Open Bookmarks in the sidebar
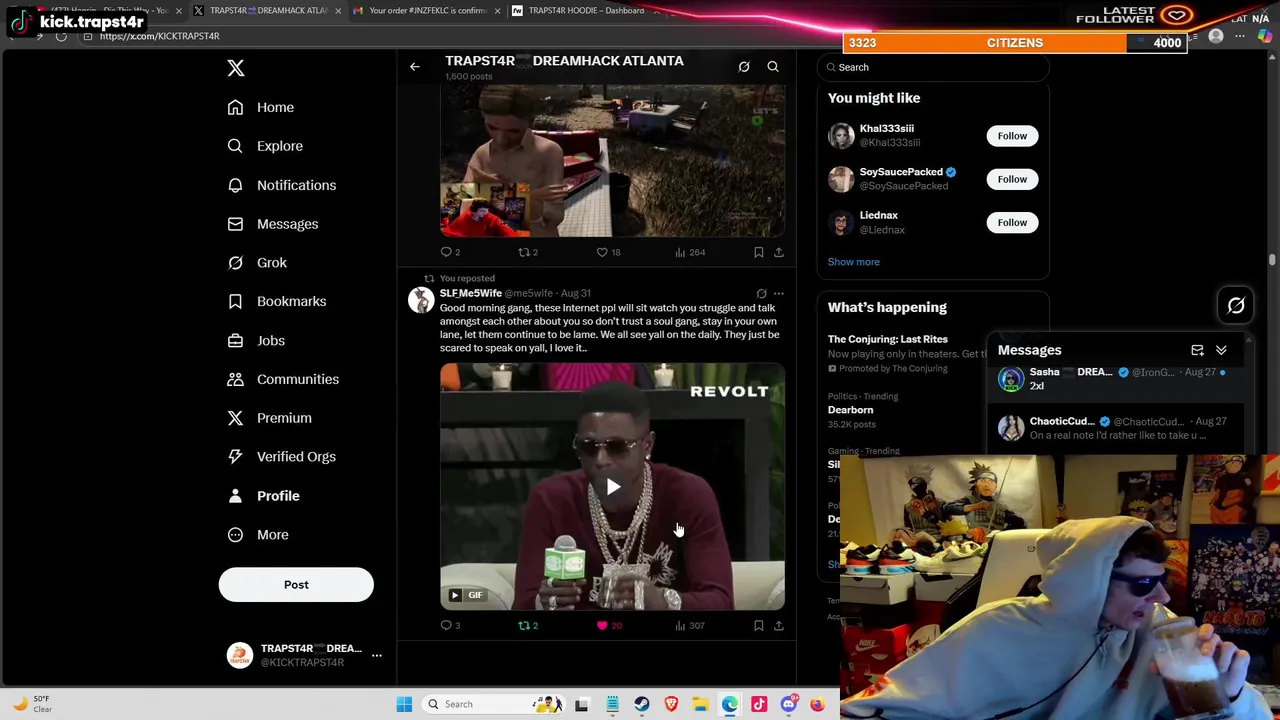Viewport: 1280px width, 720px height. click(x=277, y=301)
